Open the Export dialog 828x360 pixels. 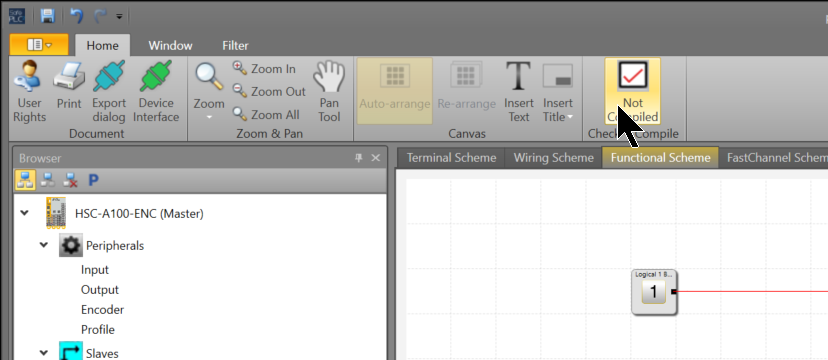pyautogui.click(x=109, y=92)
